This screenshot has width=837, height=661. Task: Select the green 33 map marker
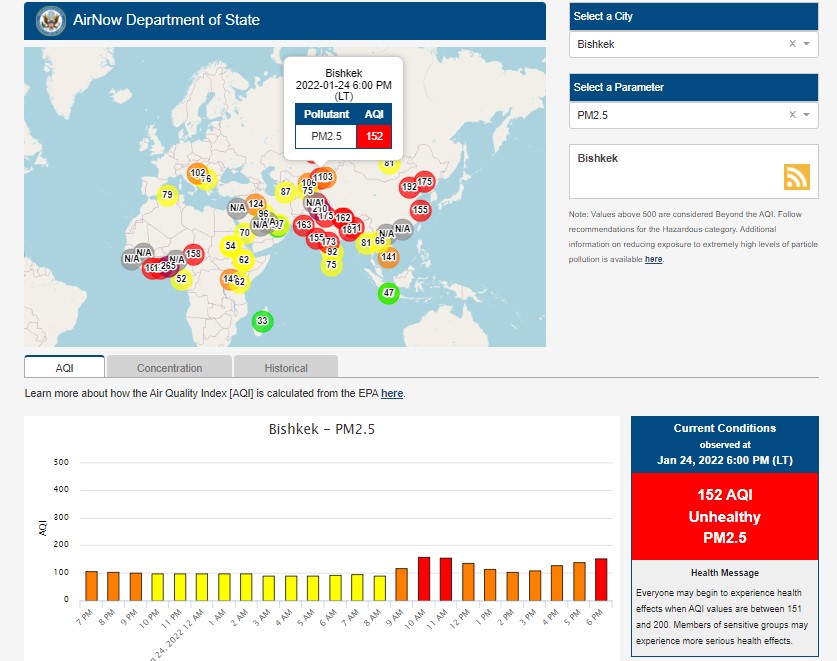[x=262, y=321]
